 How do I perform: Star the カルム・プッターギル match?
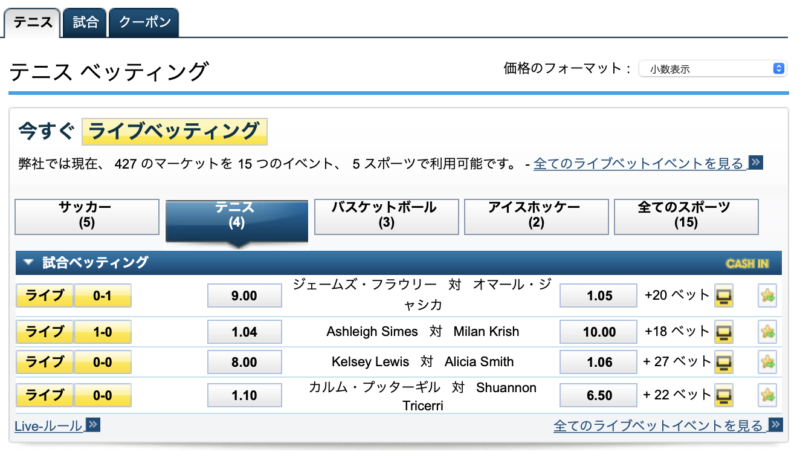767,395
